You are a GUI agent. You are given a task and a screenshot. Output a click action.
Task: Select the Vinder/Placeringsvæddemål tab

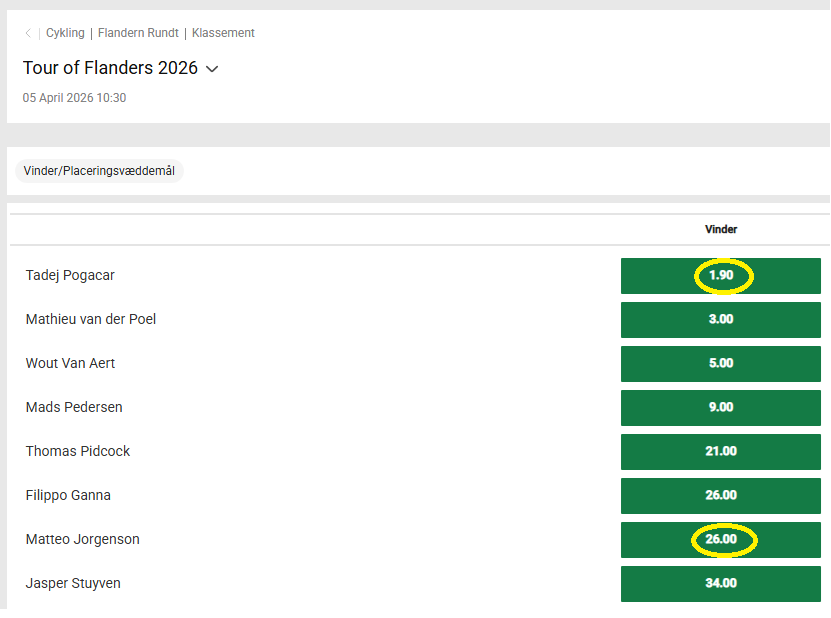coord(99,171)
